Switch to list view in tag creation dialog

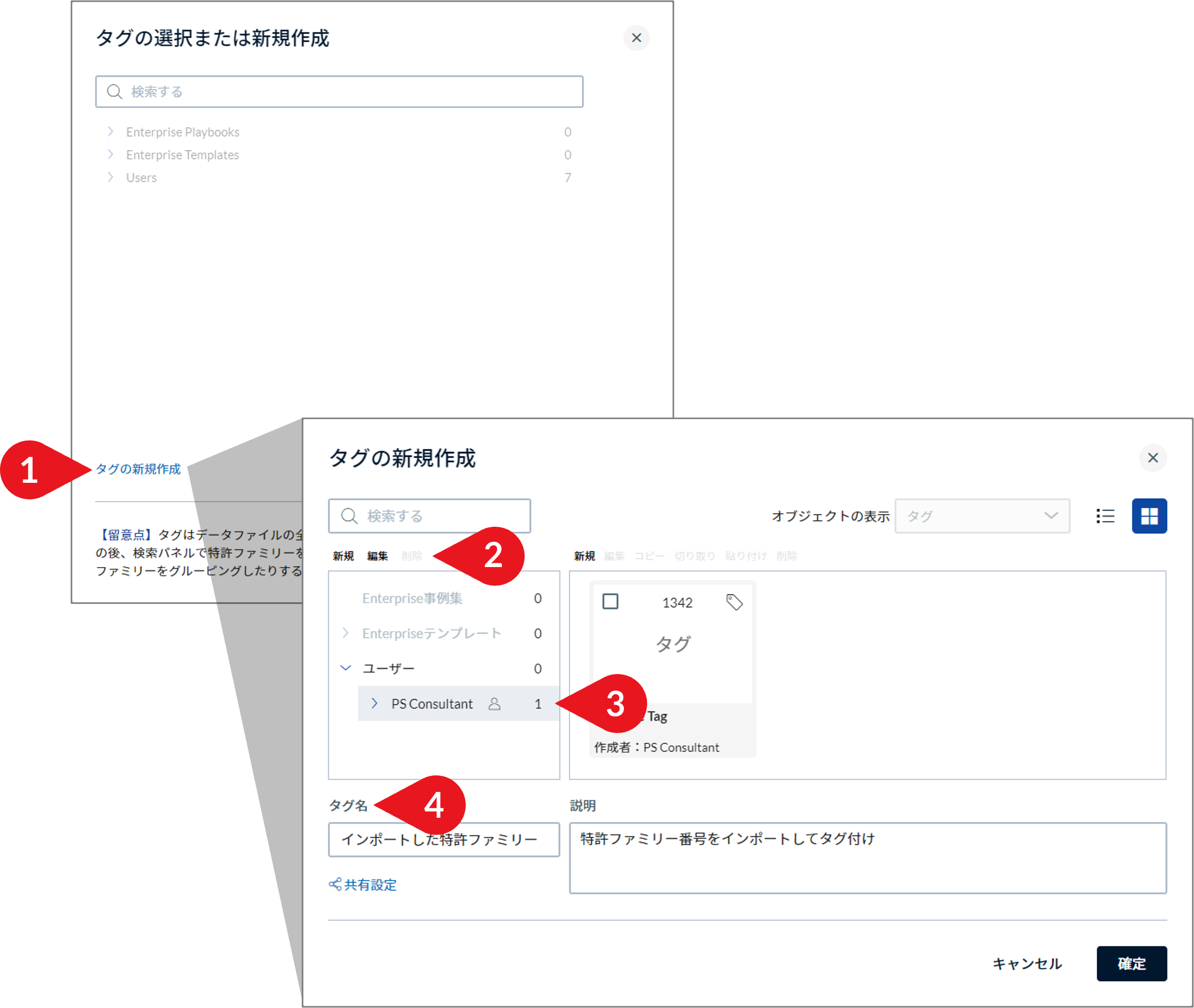click(1105, 516)
